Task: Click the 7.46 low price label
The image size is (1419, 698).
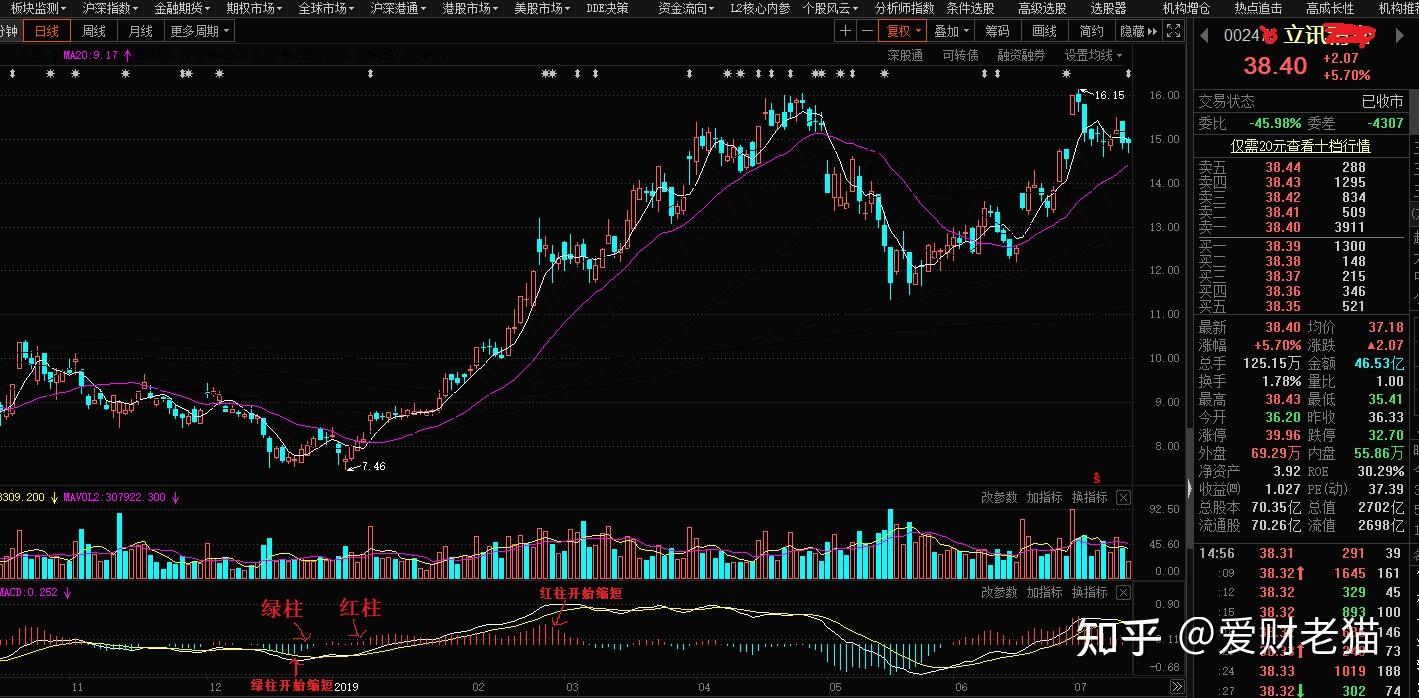Action: pos(374,466)
